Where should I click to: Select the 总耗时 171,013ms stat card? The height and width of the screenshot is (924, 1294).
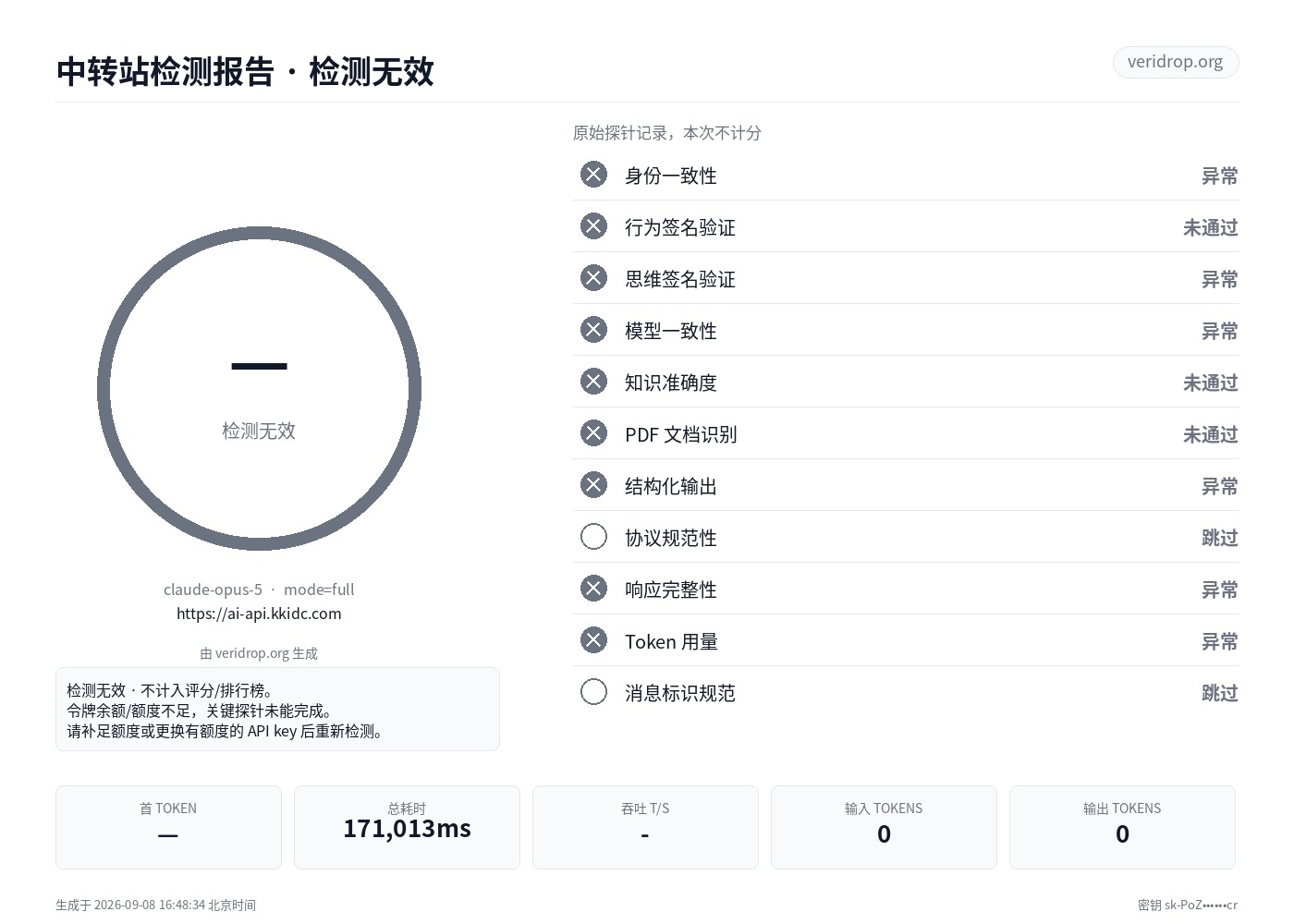click(x=407, y=827)
